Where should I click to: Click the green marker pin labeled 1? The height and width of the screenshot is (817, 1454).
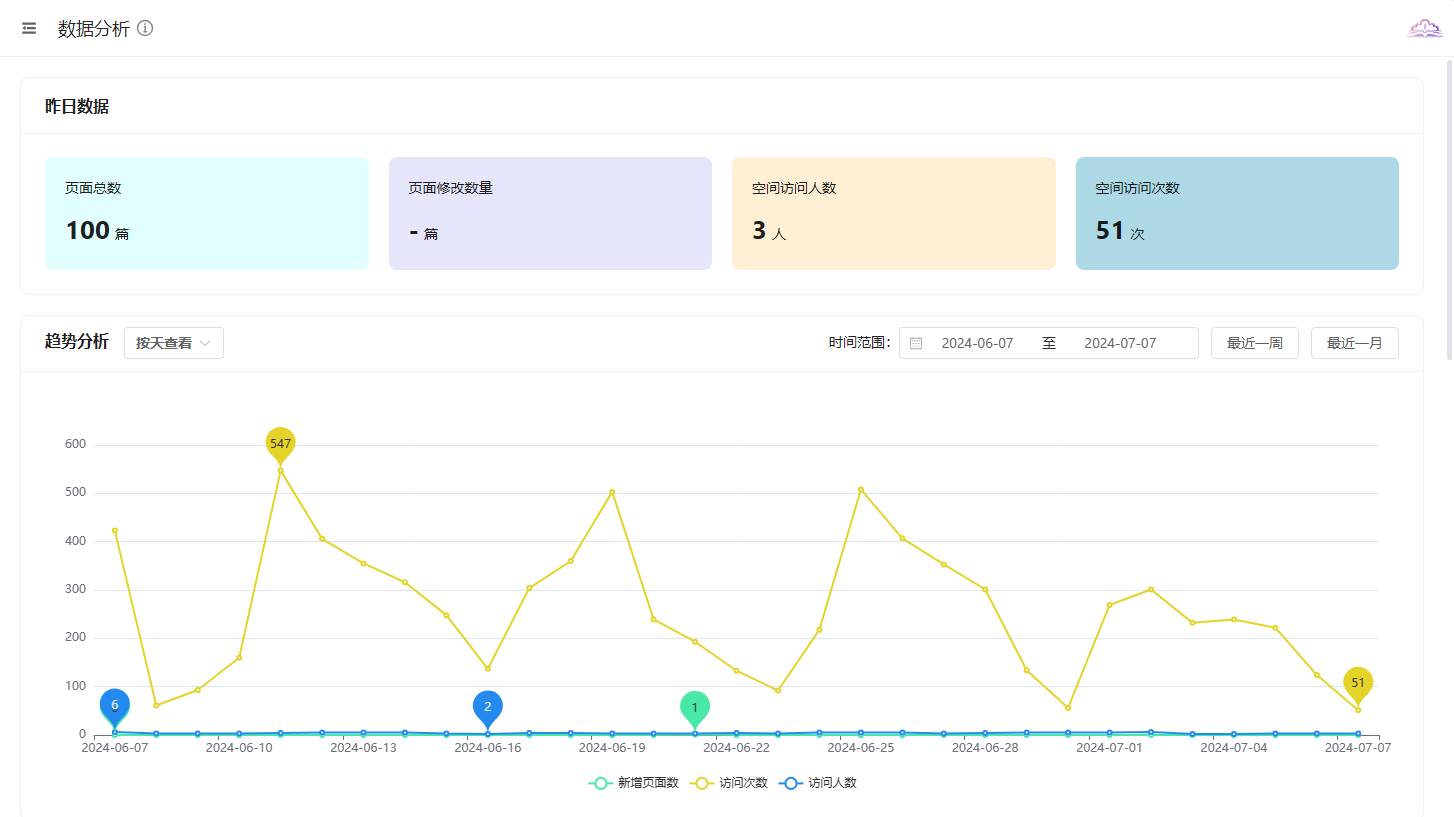[x=695, y=710]
